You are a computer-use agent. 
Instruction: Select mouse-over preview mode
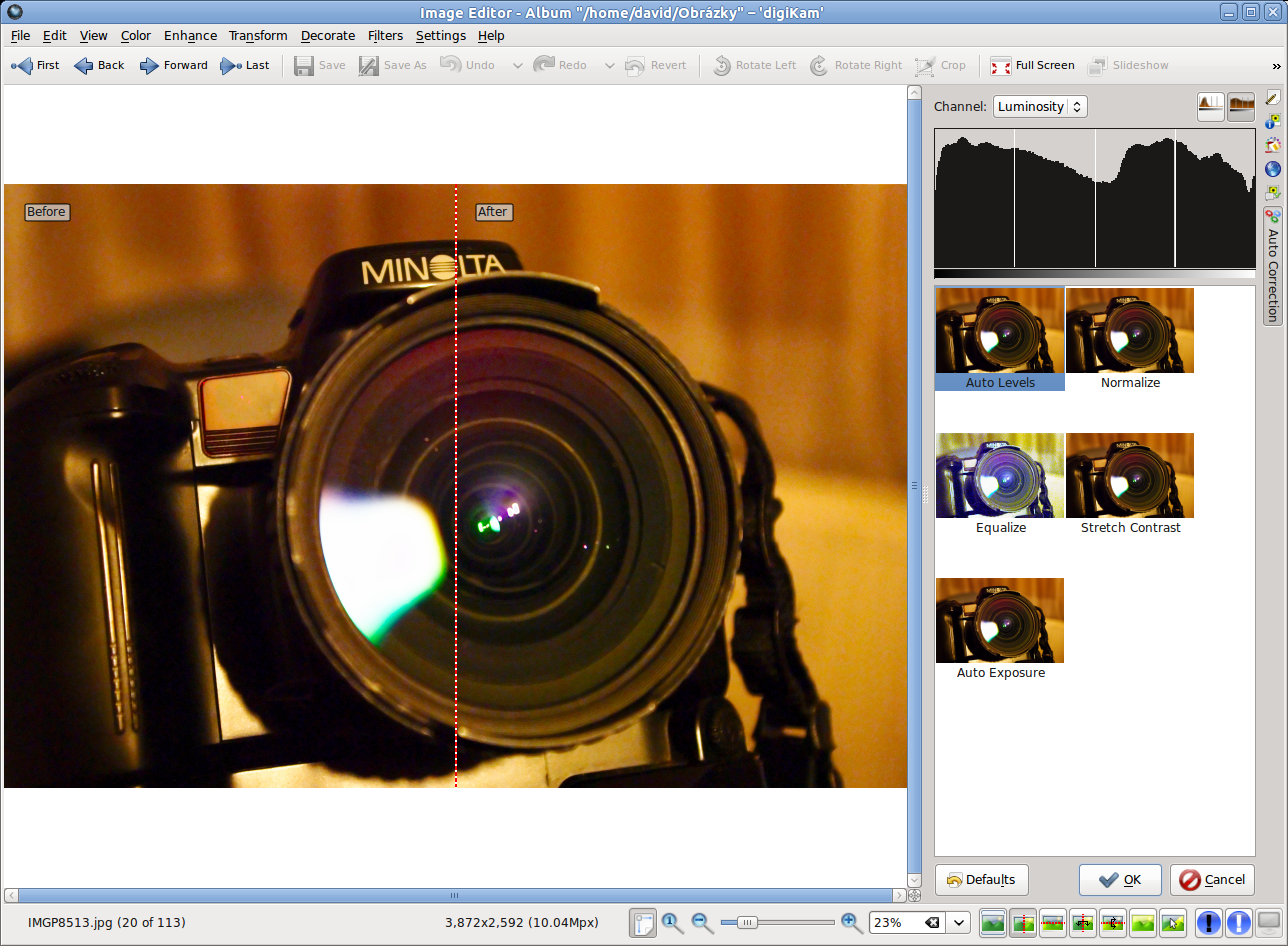[x=1173, y=922]
